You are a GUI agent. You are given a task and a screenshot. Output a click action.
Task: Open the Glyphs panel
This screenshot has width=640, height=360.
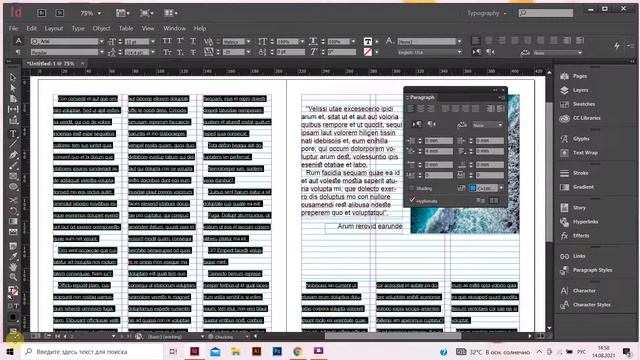click(575, 139)
